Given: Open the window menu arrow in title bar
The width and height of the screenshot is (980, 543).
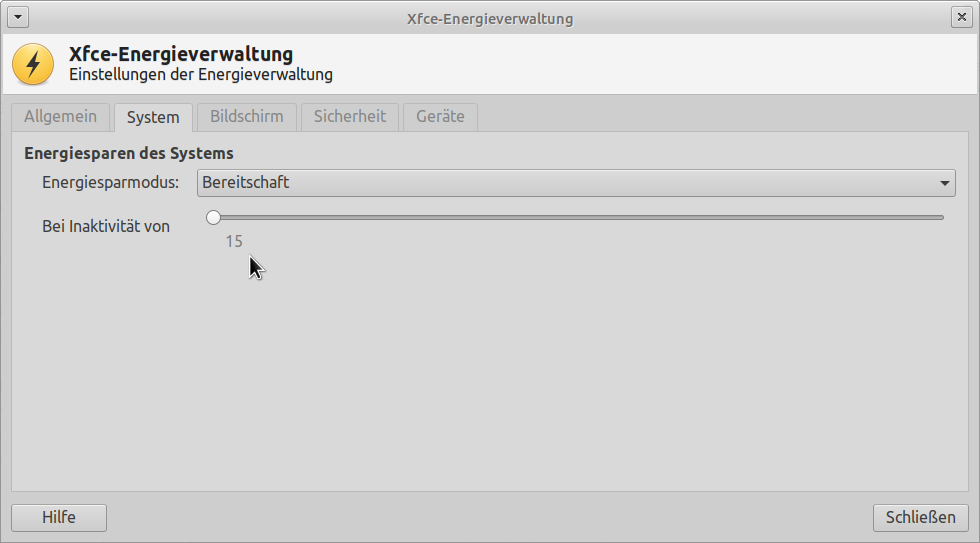Looking at the screenshot, I should 18,17.
